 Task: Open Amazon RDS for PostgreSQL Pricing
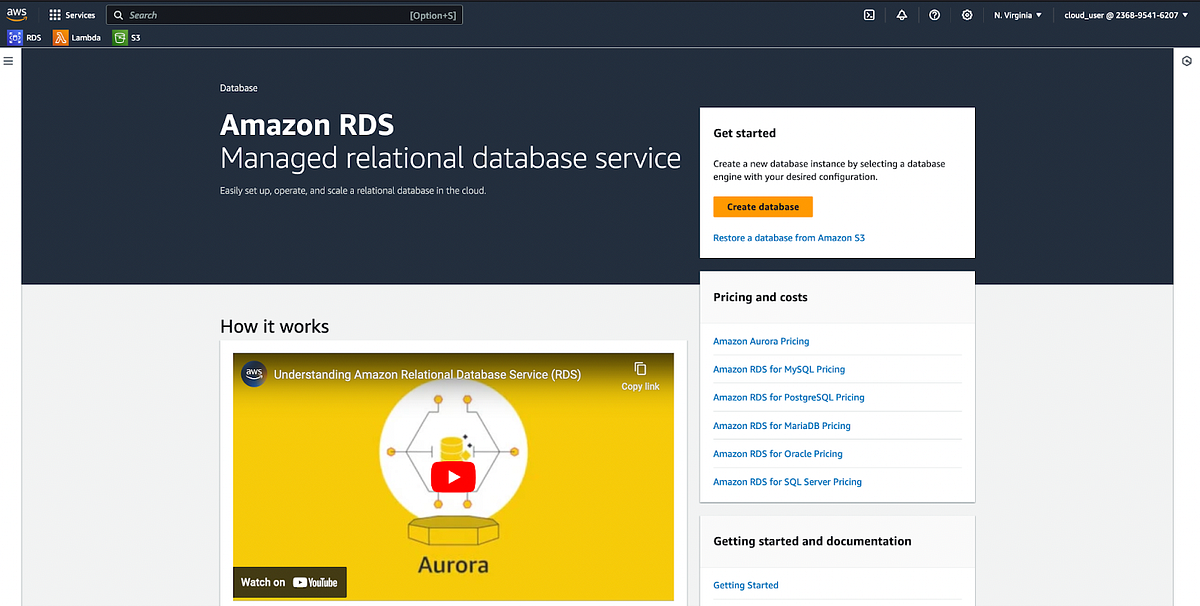point(789,397)
